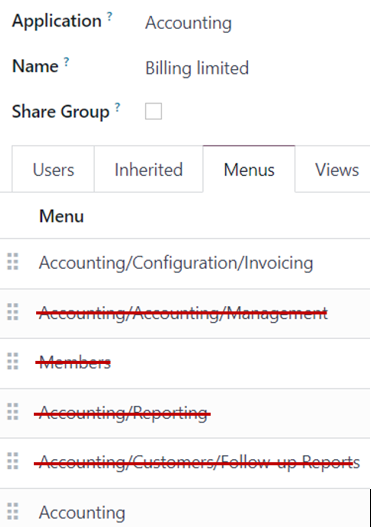Select the Accounting/Customers/Follow-up Reports entry

(199, 463)
